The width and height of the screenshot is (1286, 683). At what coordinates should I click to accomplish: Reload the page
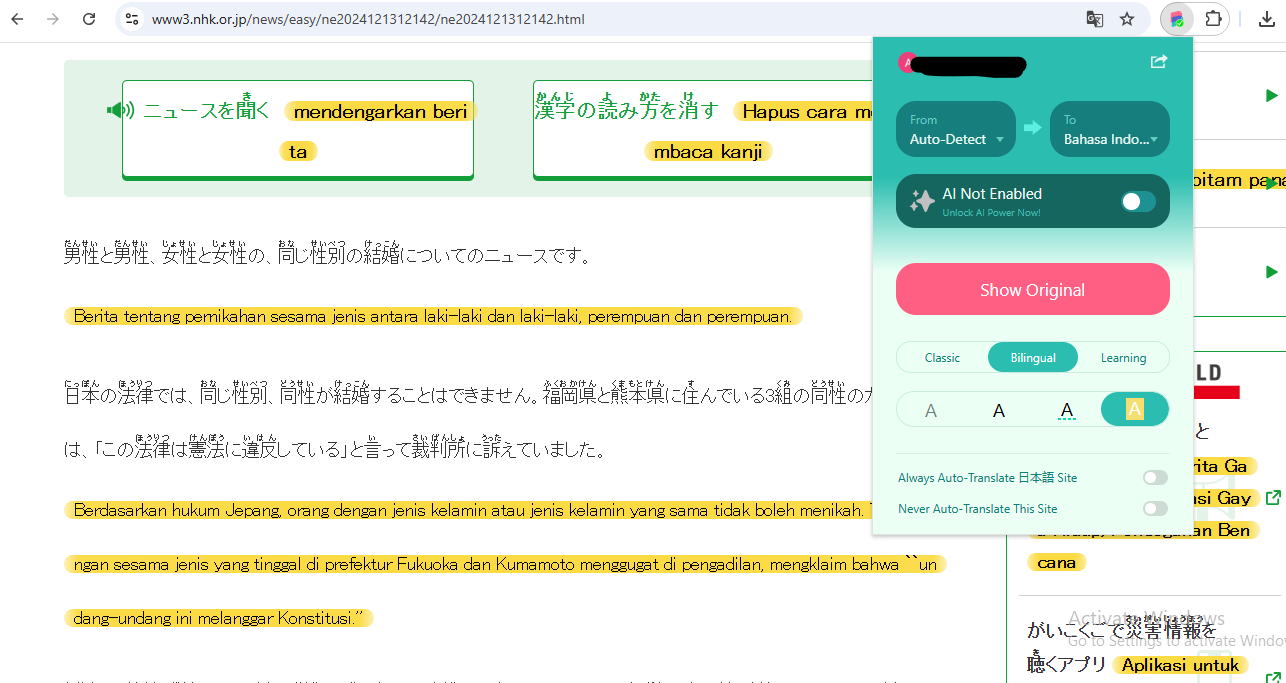[x=89, y=19]
